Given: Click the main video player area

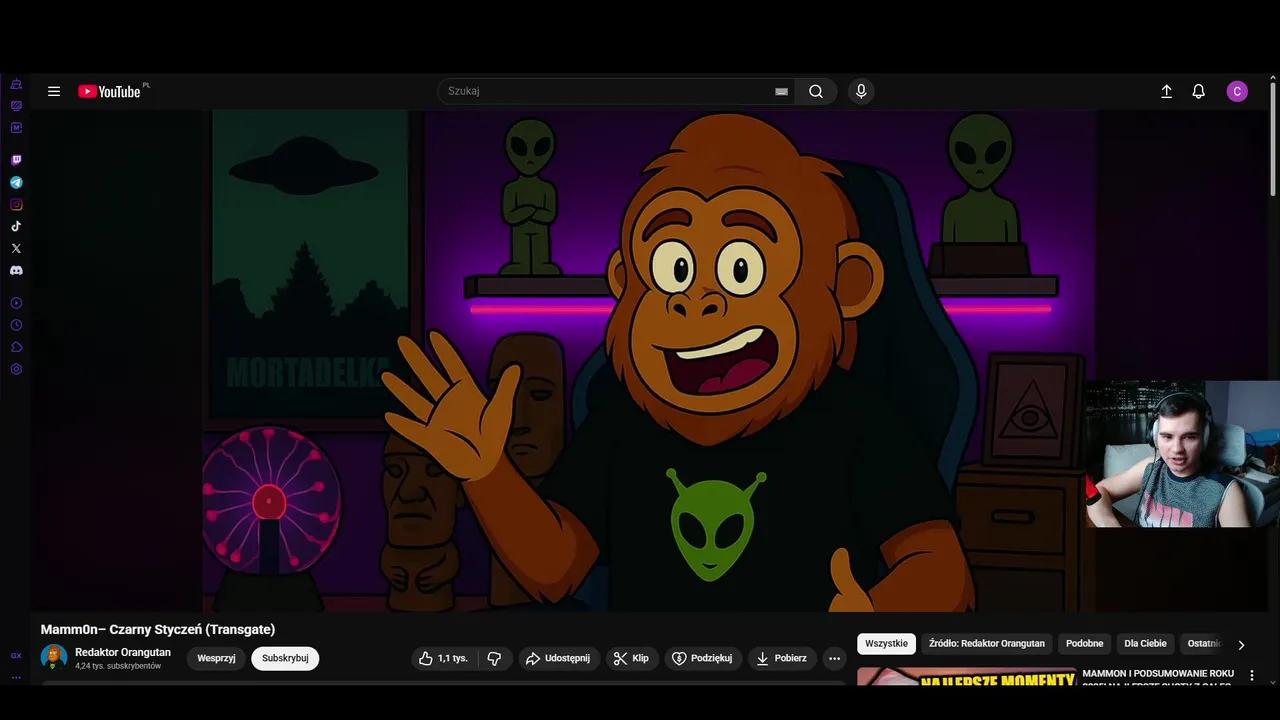Looking at the screenshot, I should pos(650,360).
